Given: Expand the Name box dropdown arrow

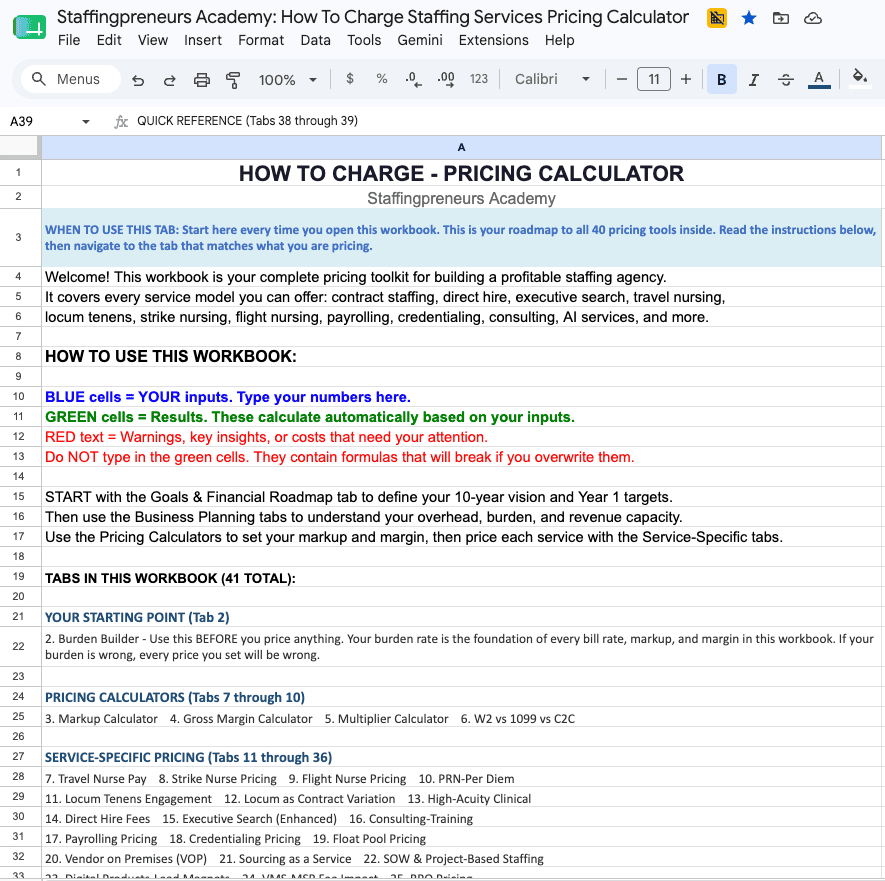Looking at the screenshot, I should click(x=86, y=121).
